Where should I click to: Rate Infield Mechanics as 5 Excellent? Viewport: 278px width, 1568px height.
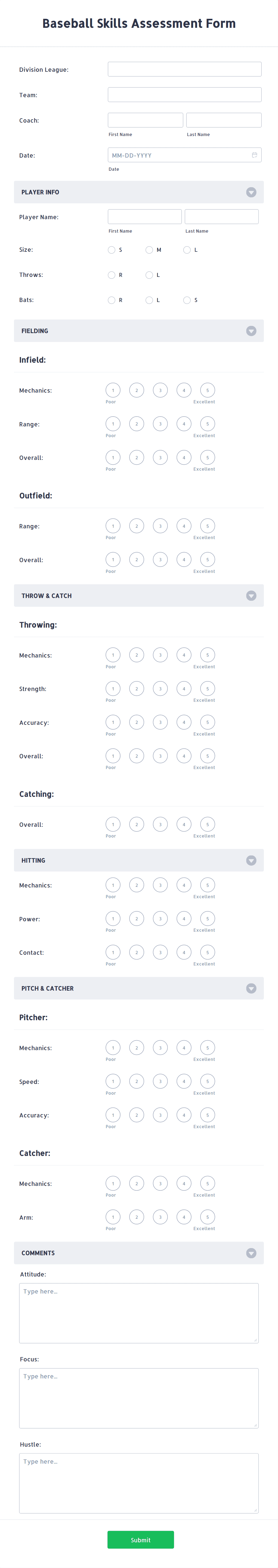207,390
